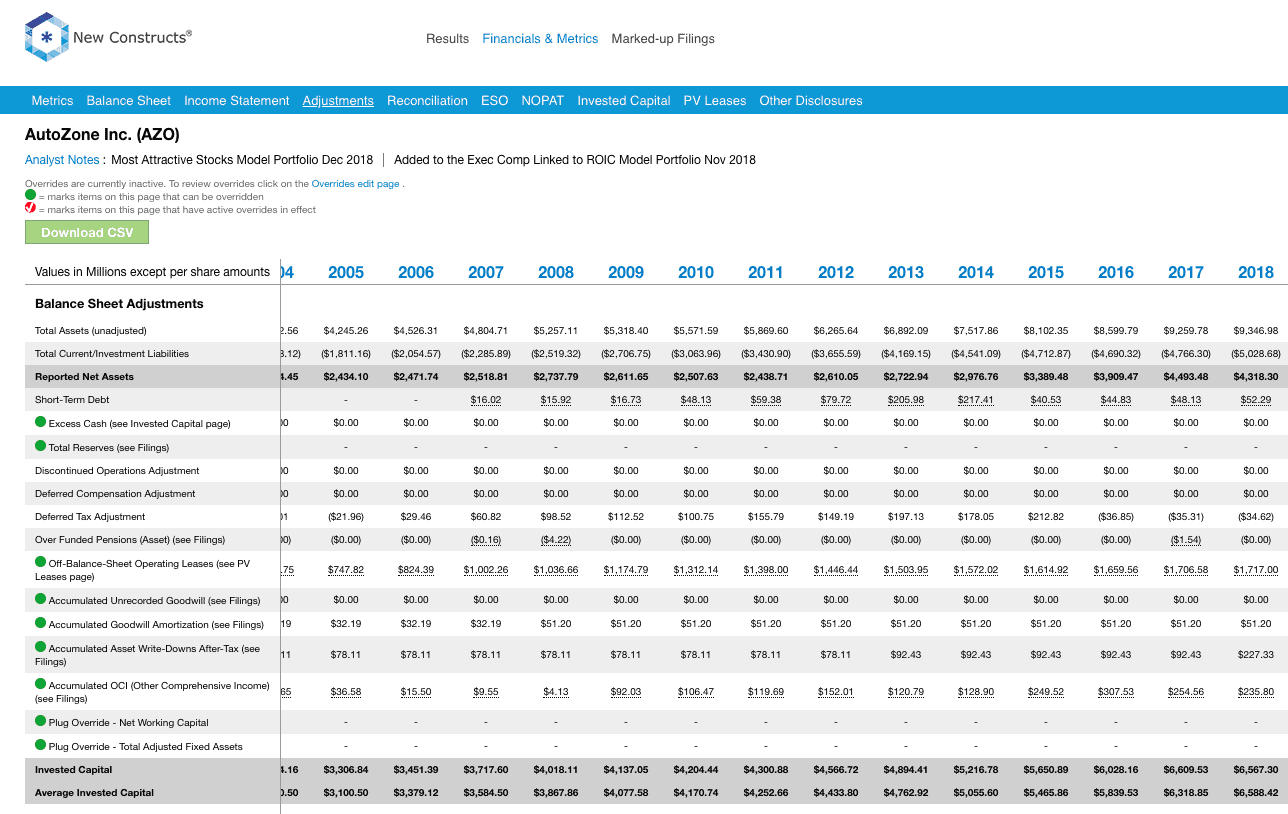Click the Download CSV button
1288x814 pixels.
click(x=87, y=232)
